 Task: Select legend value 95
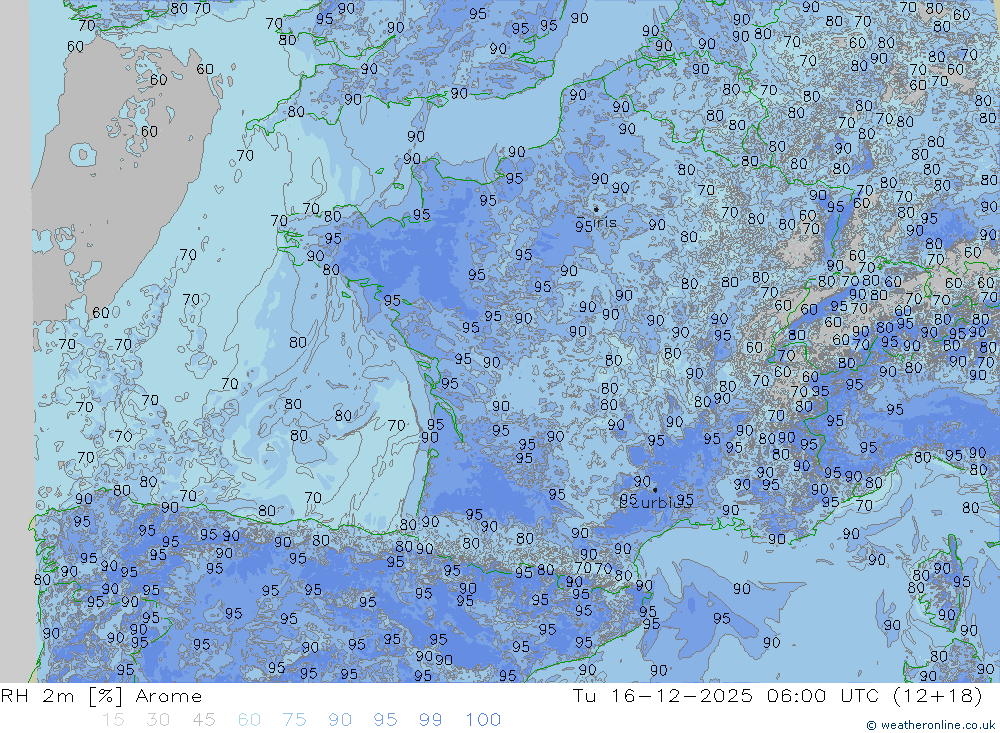tap(385, 720)
